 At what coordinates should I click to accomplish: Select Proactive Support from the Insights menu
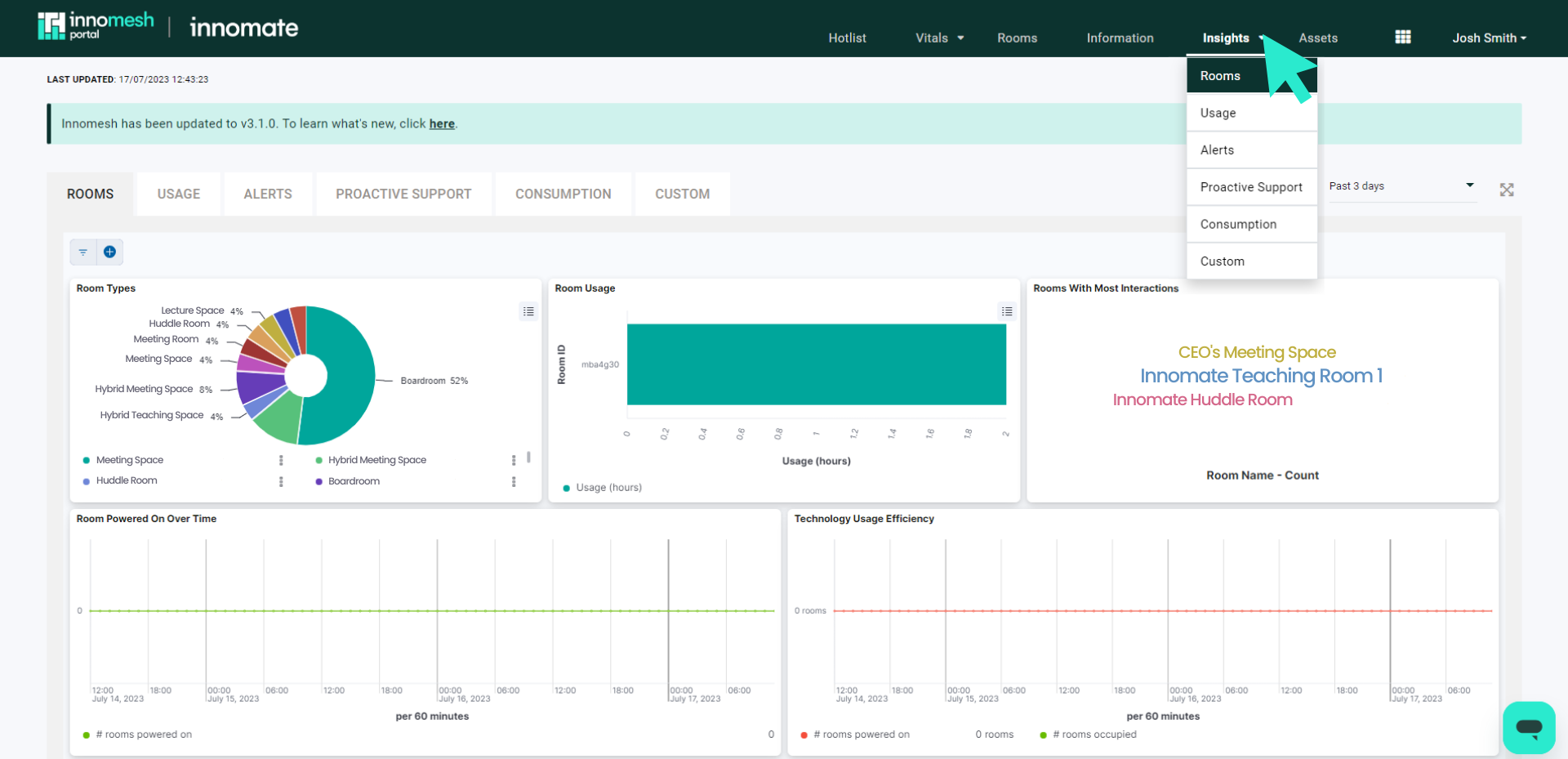(1251, 187)
